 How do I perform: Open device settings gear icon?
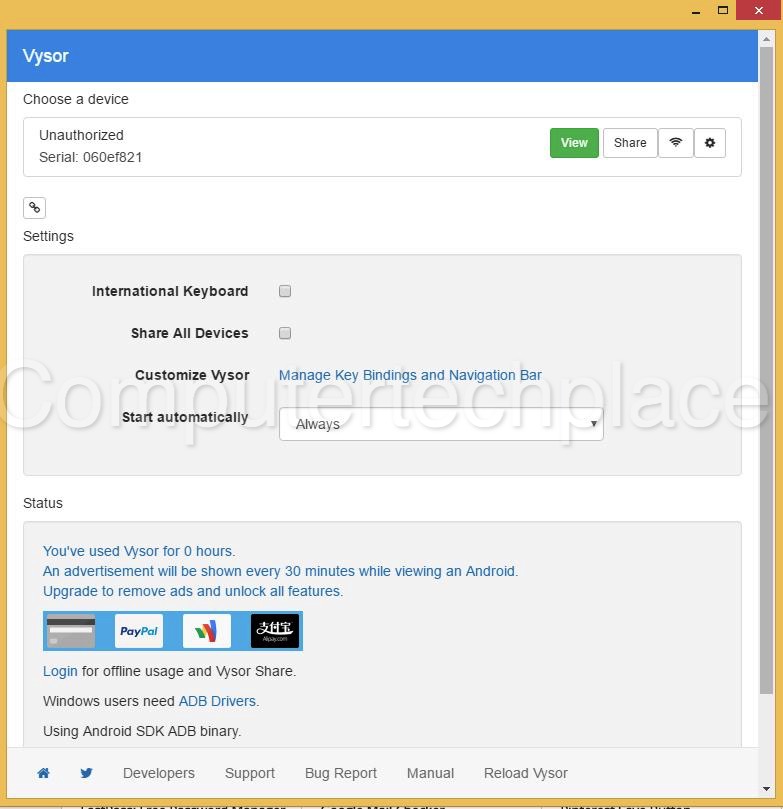(710, 143)
